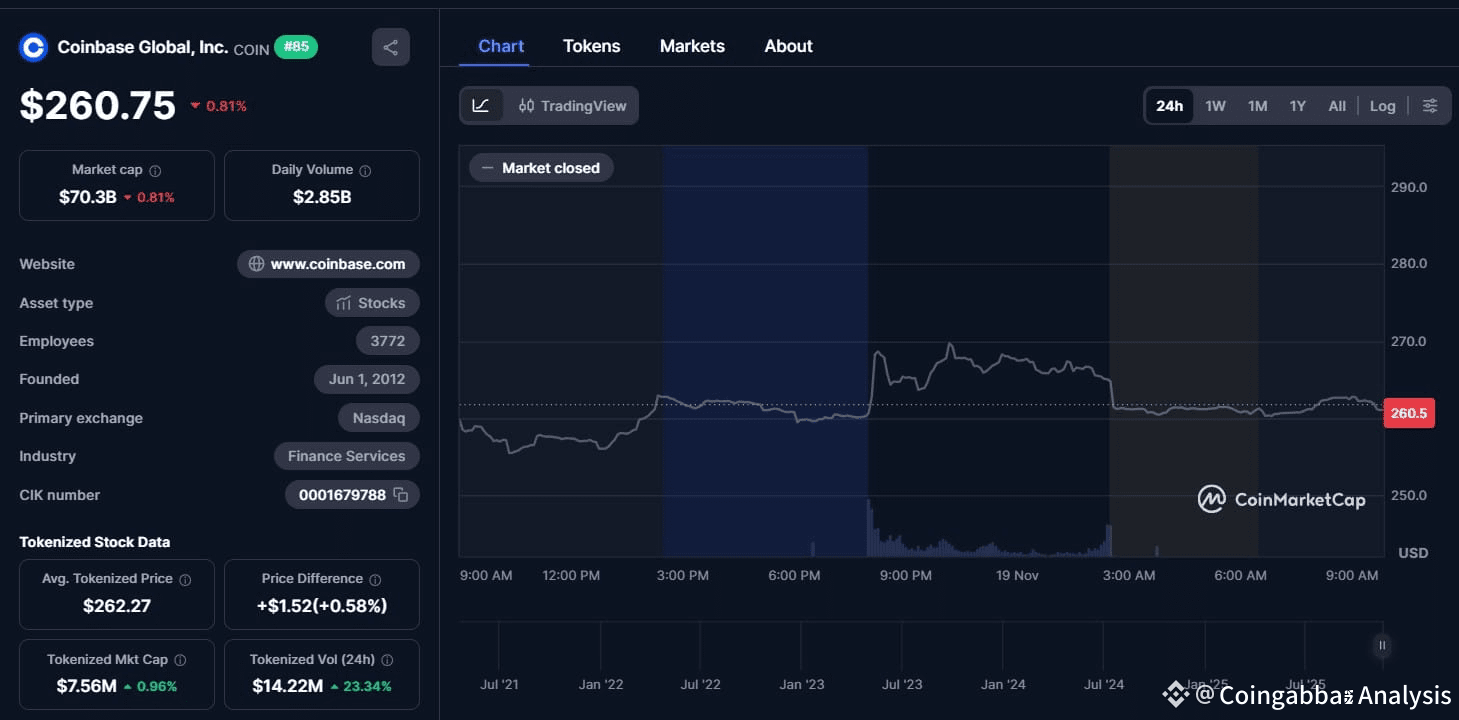The image size is (1459, 720).
Task: Toggle the Market closed indicator
Action: (540, 167)
